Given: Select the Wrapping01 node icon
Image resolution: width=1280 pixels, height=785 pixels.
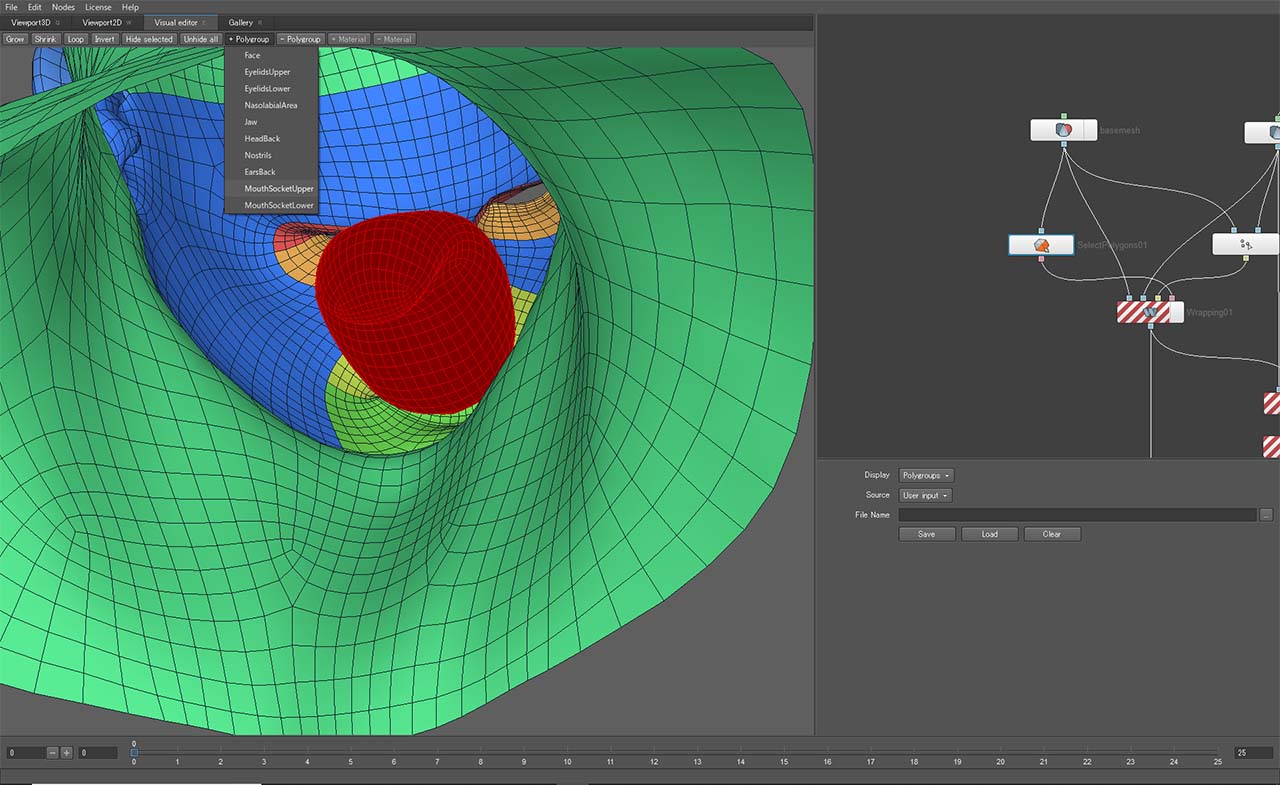Looking at the screenshot, I should [x=1149, y=312].
